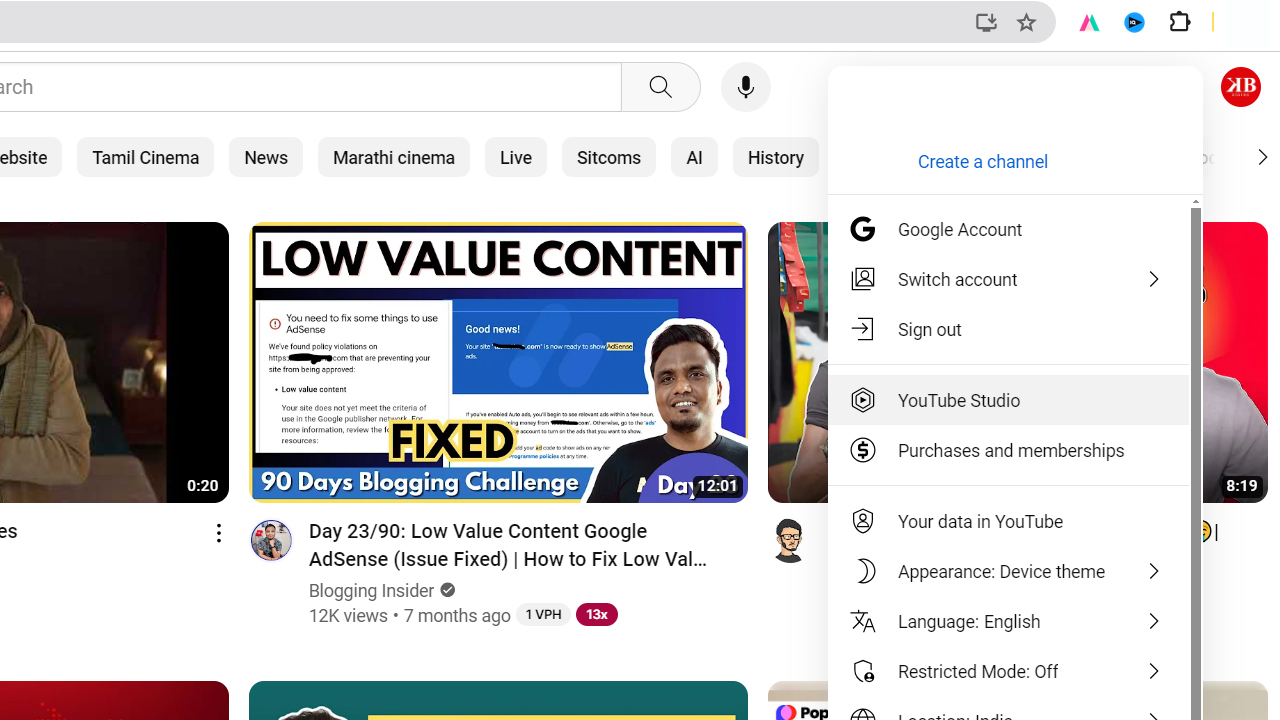This screenshot has width=1280, height=720.
Task: Select the History category chip
Action: click(776, 157)
